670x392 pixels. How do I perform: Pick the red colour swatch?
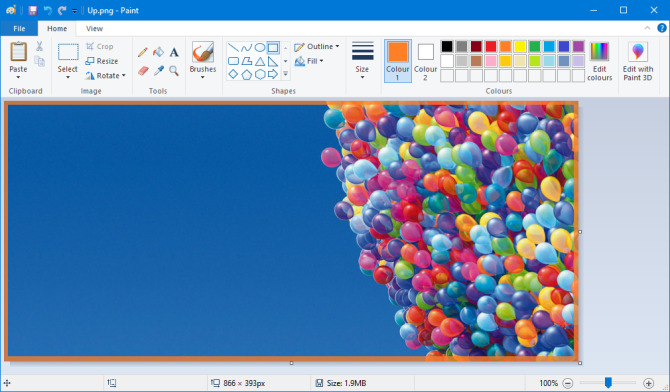491,46
